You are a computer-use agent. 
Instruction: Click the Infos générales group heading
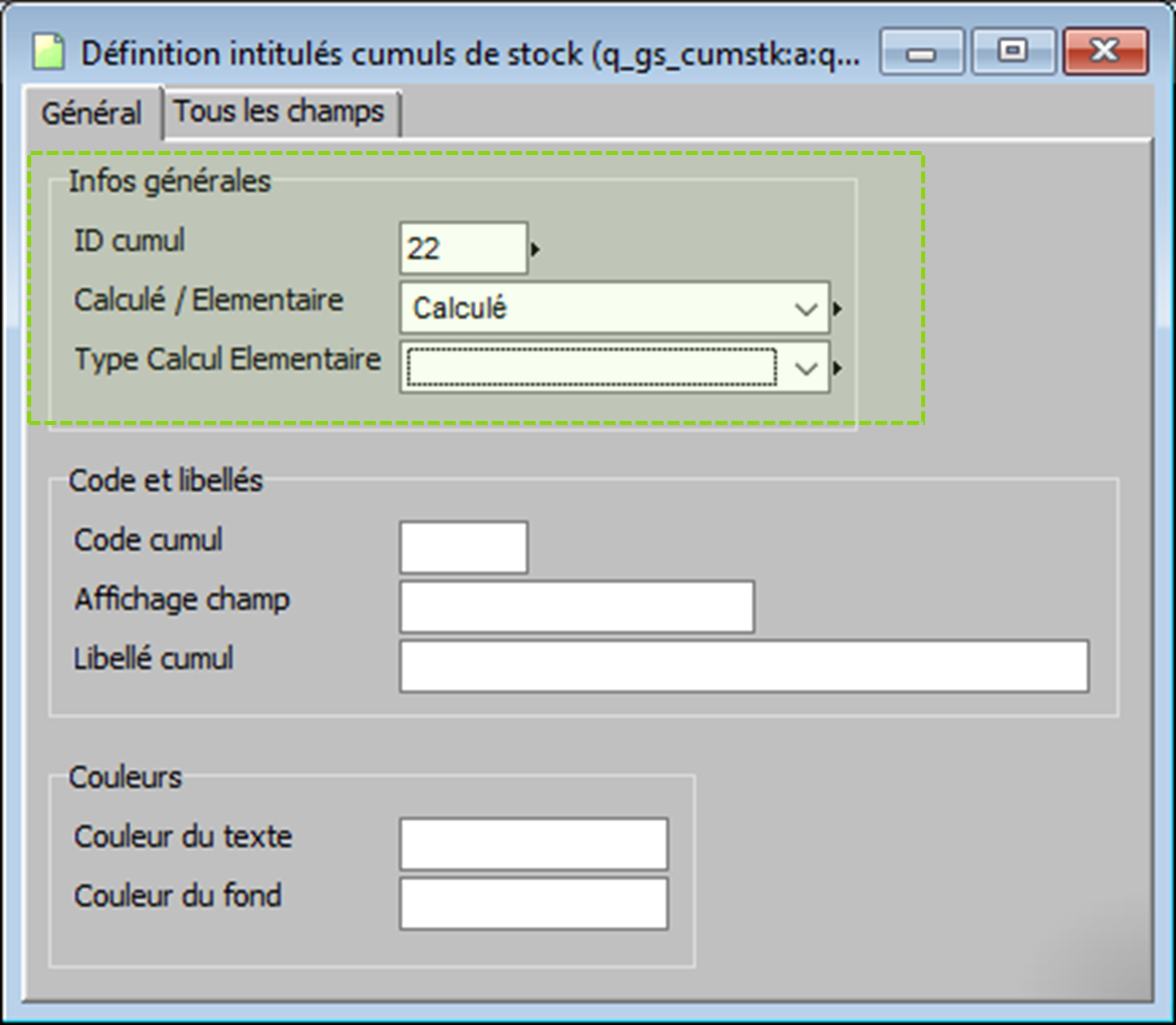click(169, 181)
